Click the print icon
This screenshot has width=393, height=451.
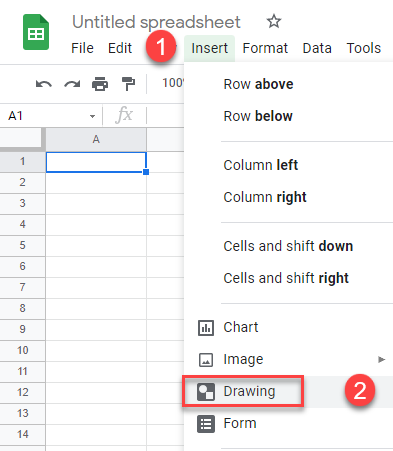(x=100, y=84)
